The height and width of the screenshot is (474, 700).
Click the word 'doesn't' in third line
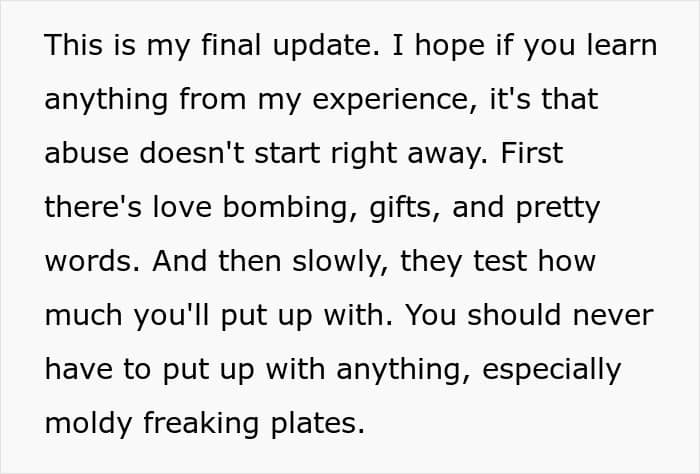[x=192, y=153]
